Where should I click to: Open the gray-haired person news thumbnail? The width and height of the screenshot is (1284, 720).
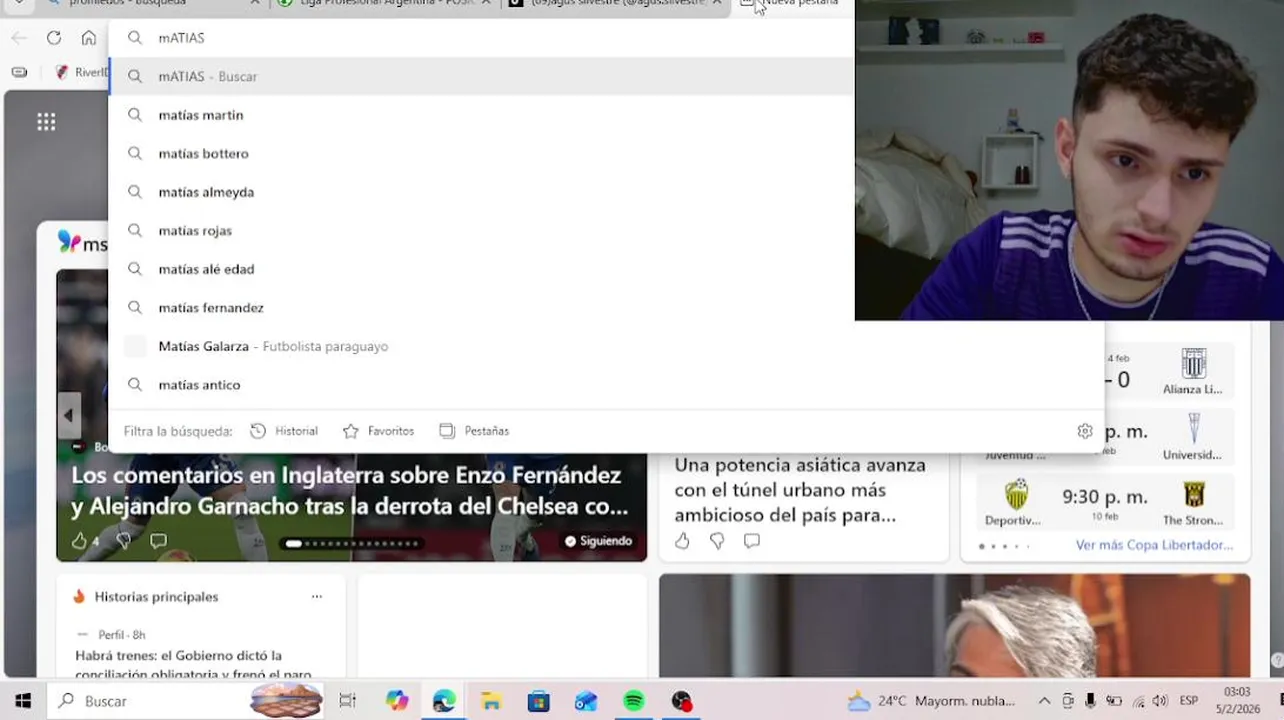954,626
